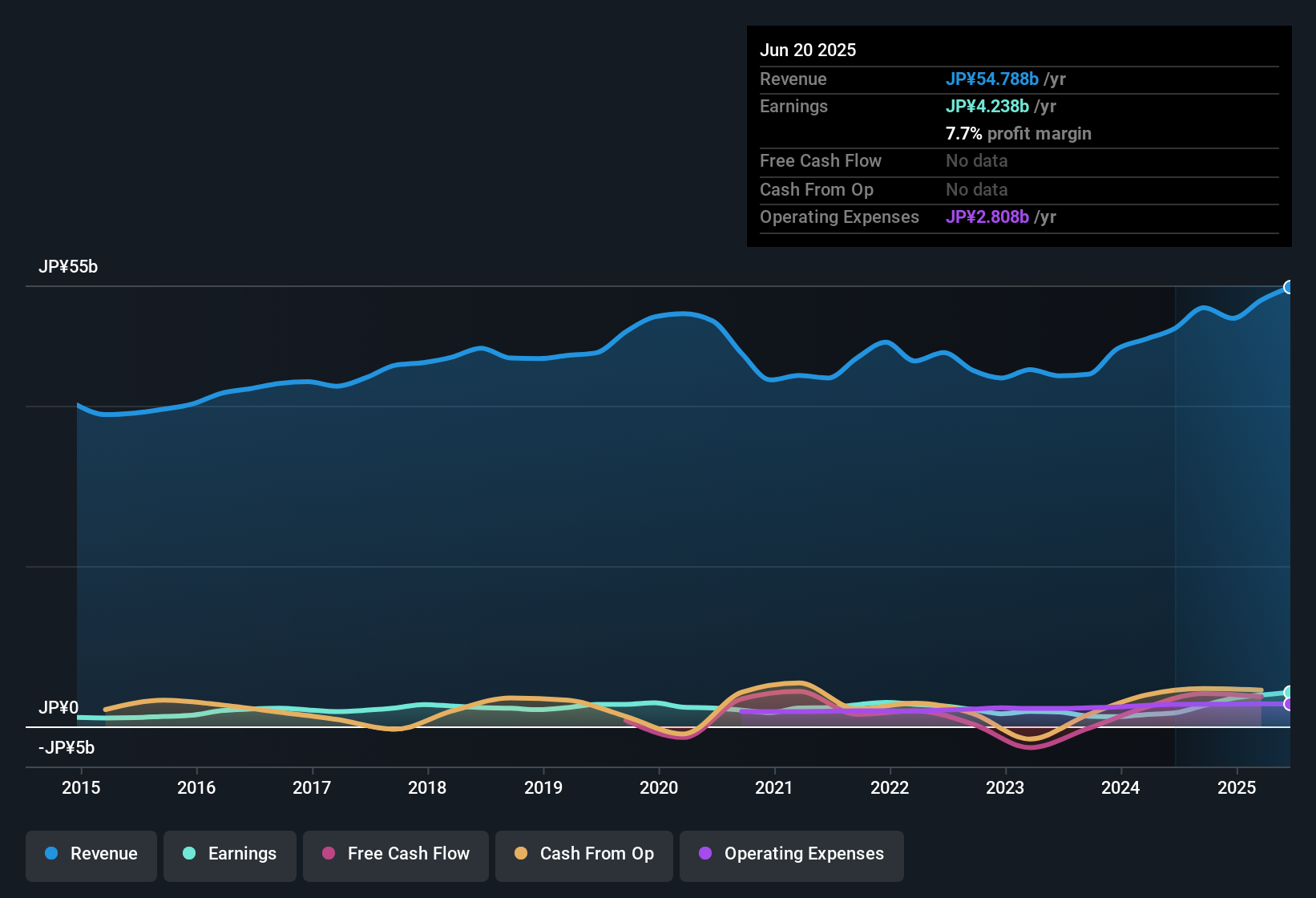This screenshot has height=898, width=1316.
Task: Toggle the Free Cash Flow series visibility
Action: (395, 854)
